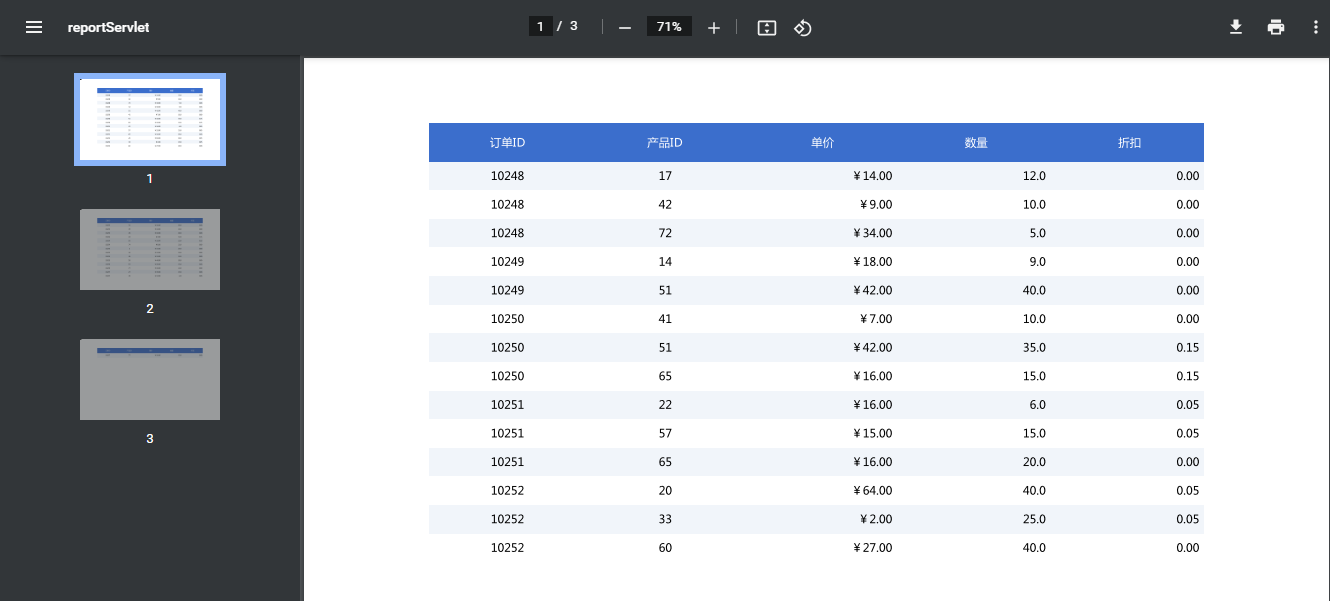Click the 数量 column header

pyautogui.click(x=976, y=143)
